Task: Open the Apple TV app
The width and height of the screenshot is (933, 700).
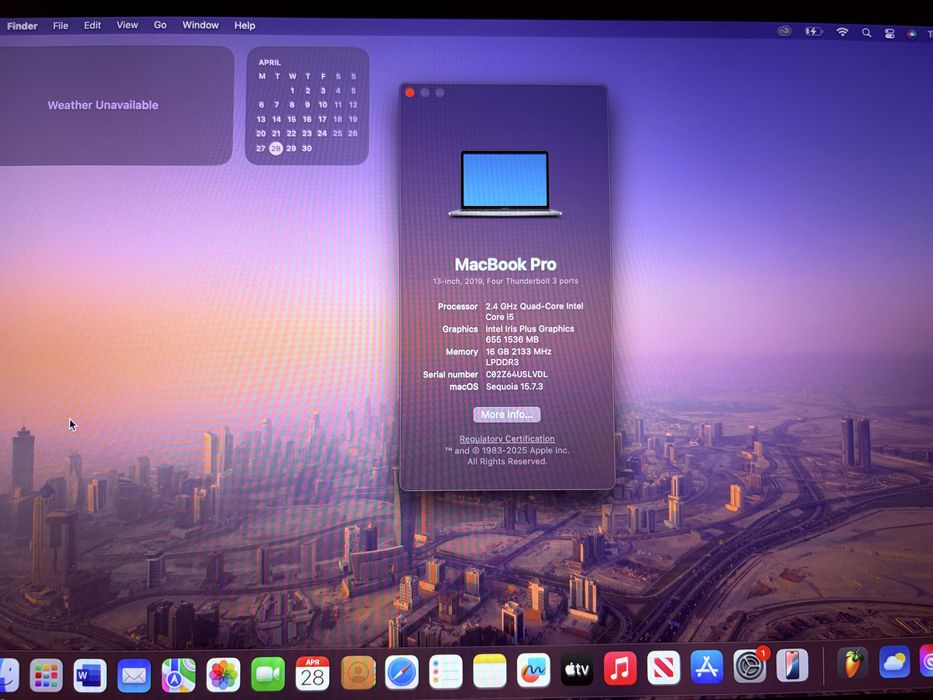Action: [577, 669]
